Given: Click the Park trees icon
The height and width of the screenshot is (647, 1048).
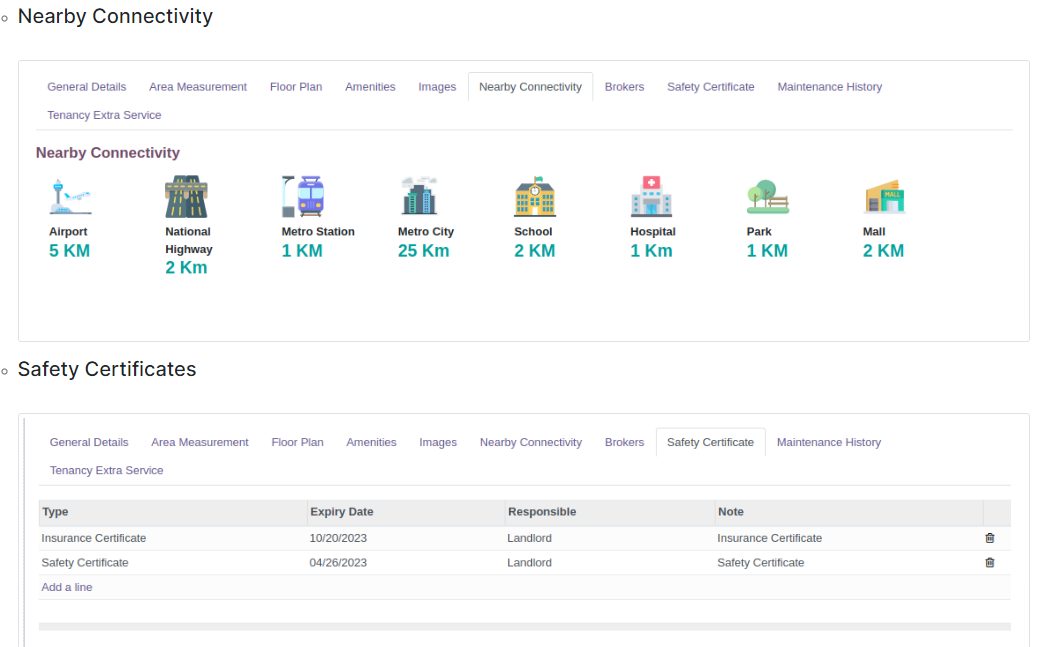Looking at the screenshot, I should click(767, 197).
